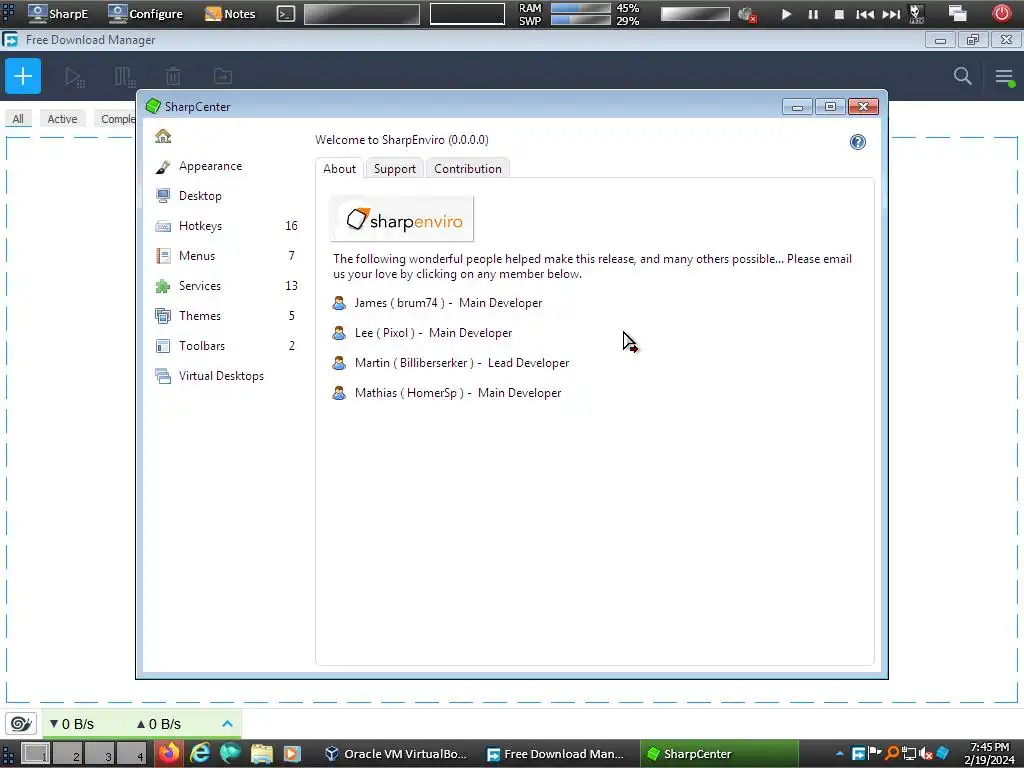Click the muted speaker icon on top bar
Image resolution: width=1024 pixels, height=768 pixels.
point(747,14)
